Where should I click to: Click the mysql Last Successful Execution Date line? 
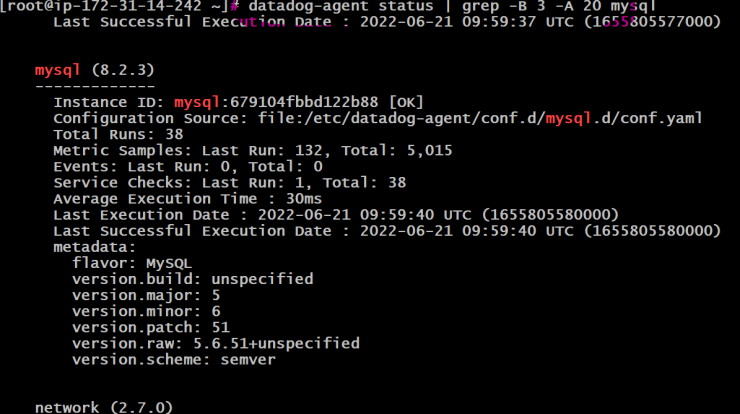pyautogui.click(x=387, y=231)
